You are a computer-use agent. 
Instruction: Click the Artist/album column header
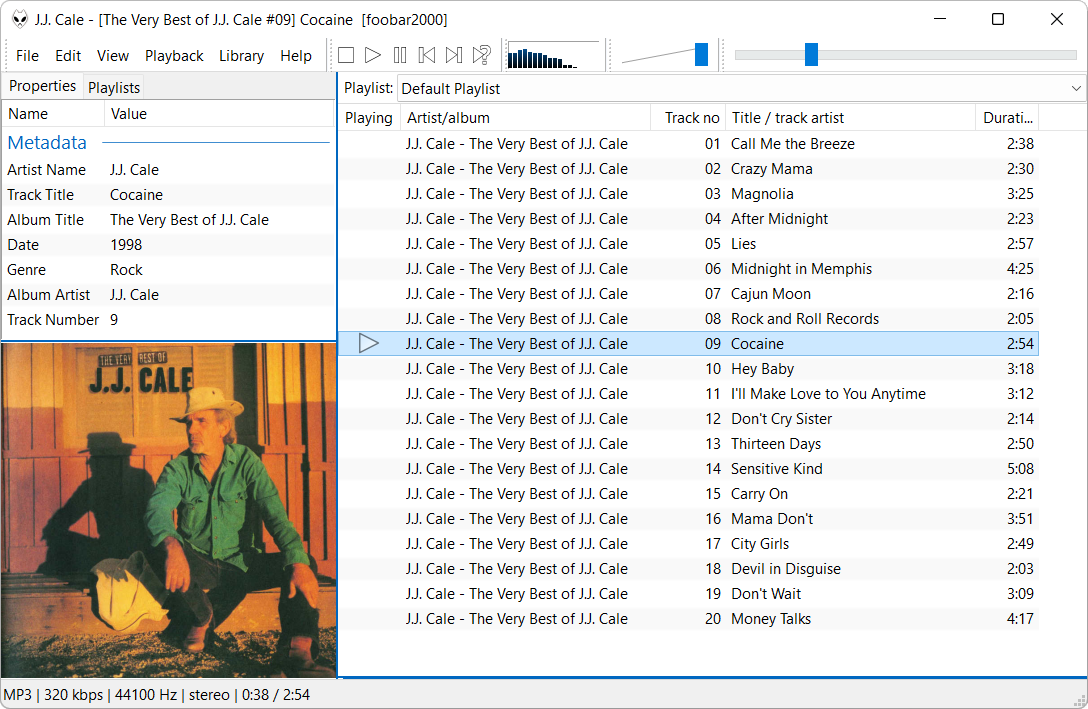point(525,118)
